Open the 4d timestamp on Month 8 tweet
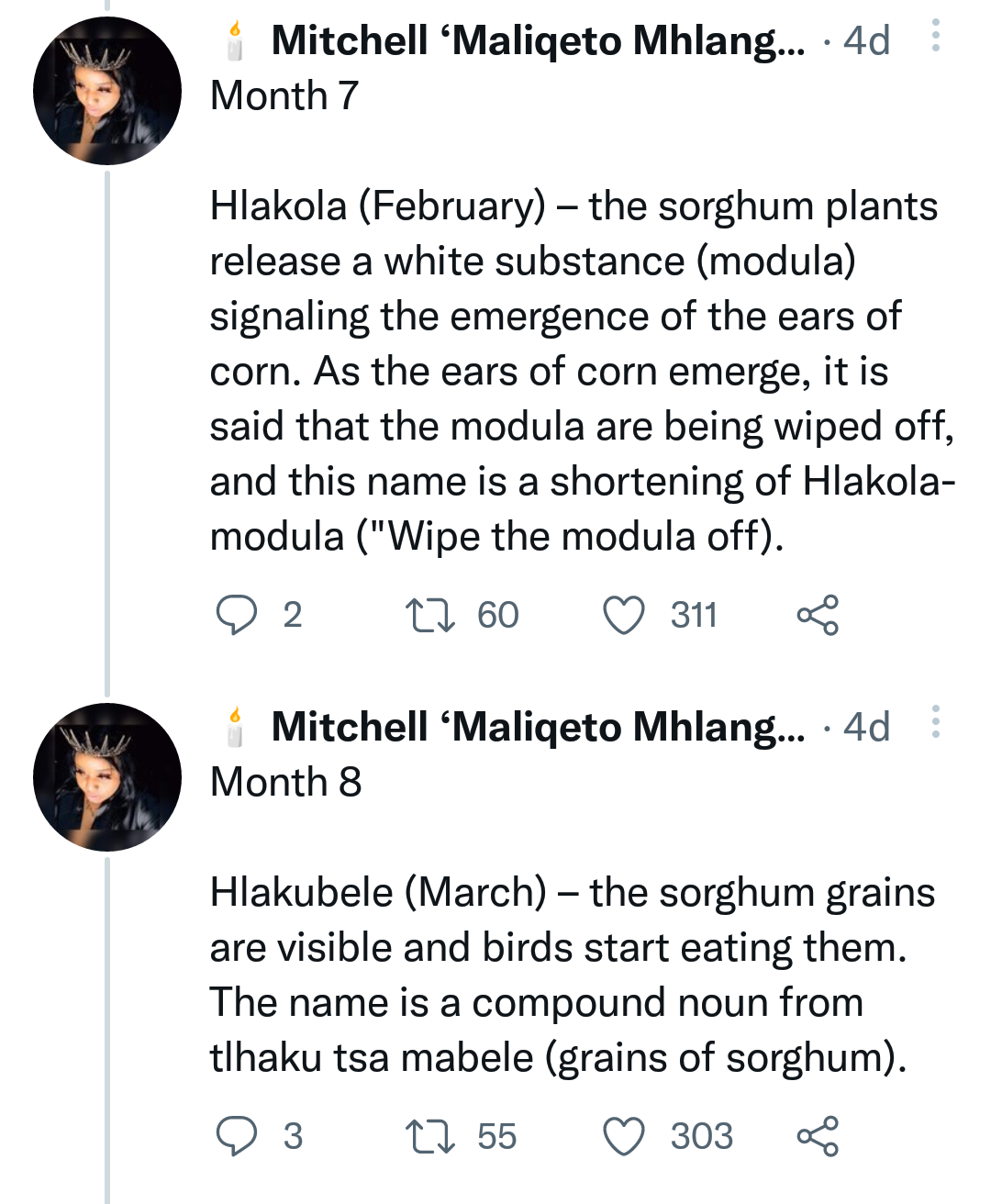 [x=866, y=727]
